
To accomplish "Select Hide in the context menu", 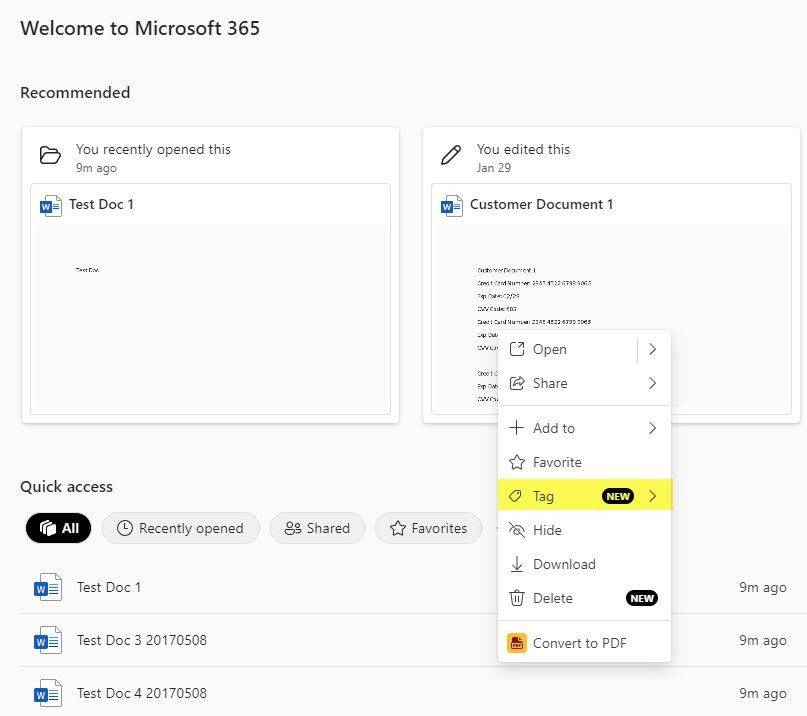I will pyautogui.click(x=584, y=530).
